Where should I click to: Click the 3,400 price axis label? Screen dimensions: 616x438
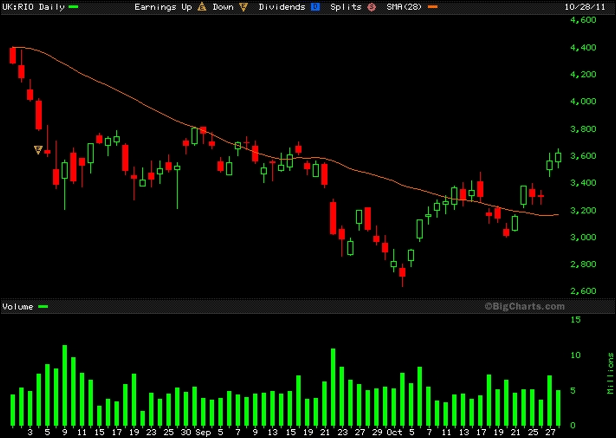point(583,183)
